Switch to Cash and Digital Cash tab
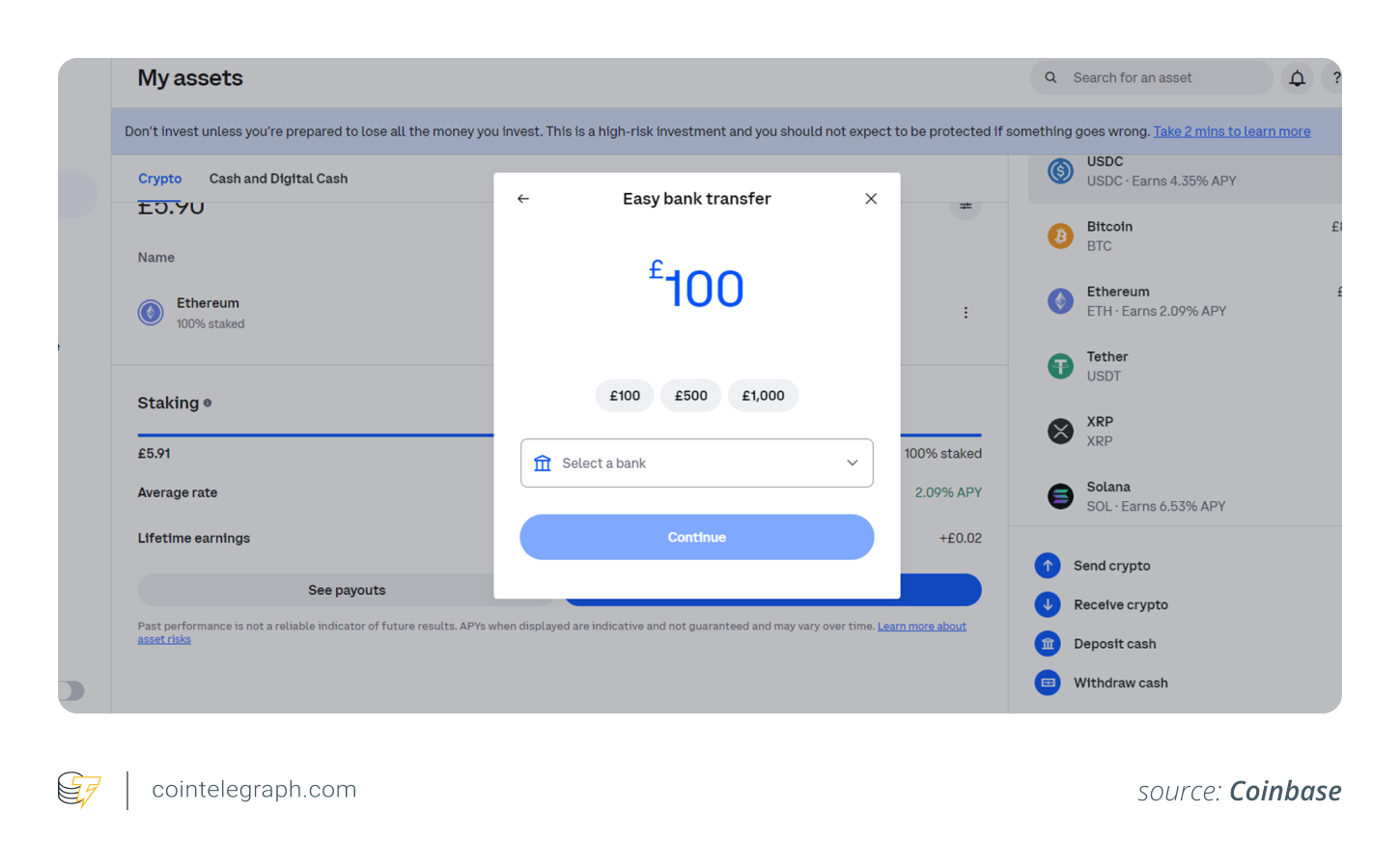This screenshot has width=1400, height=868. click(278, 179)
